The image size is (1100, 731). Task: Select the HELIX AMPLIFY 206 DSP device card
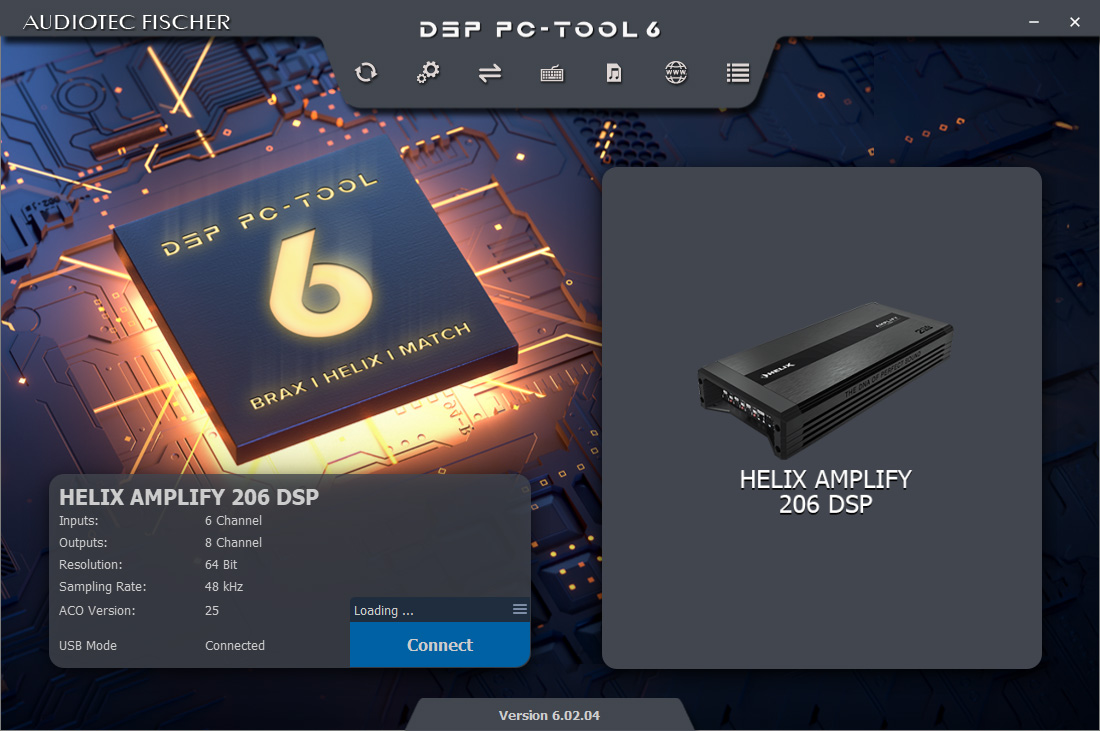[x=820, y=418]
